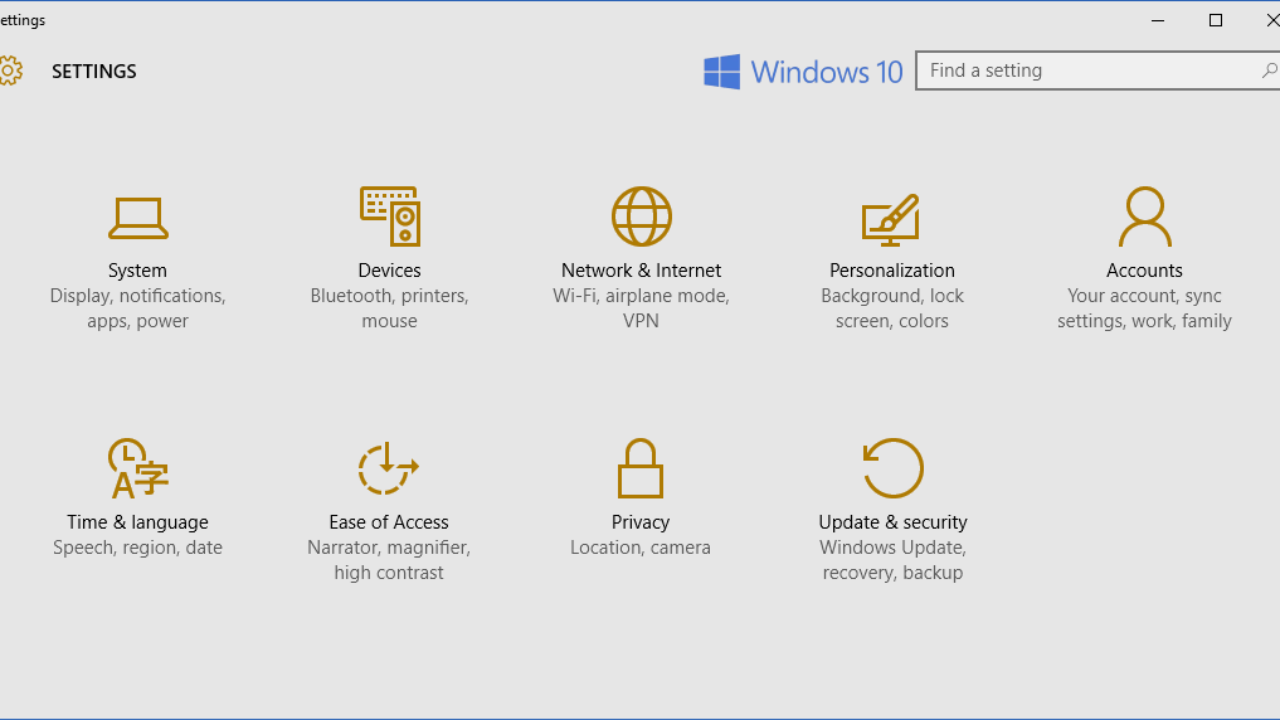The width and height of the screenshot is (1280, 720).
Task: Select the Privacy padlock icon
Action: coord(640,468)
